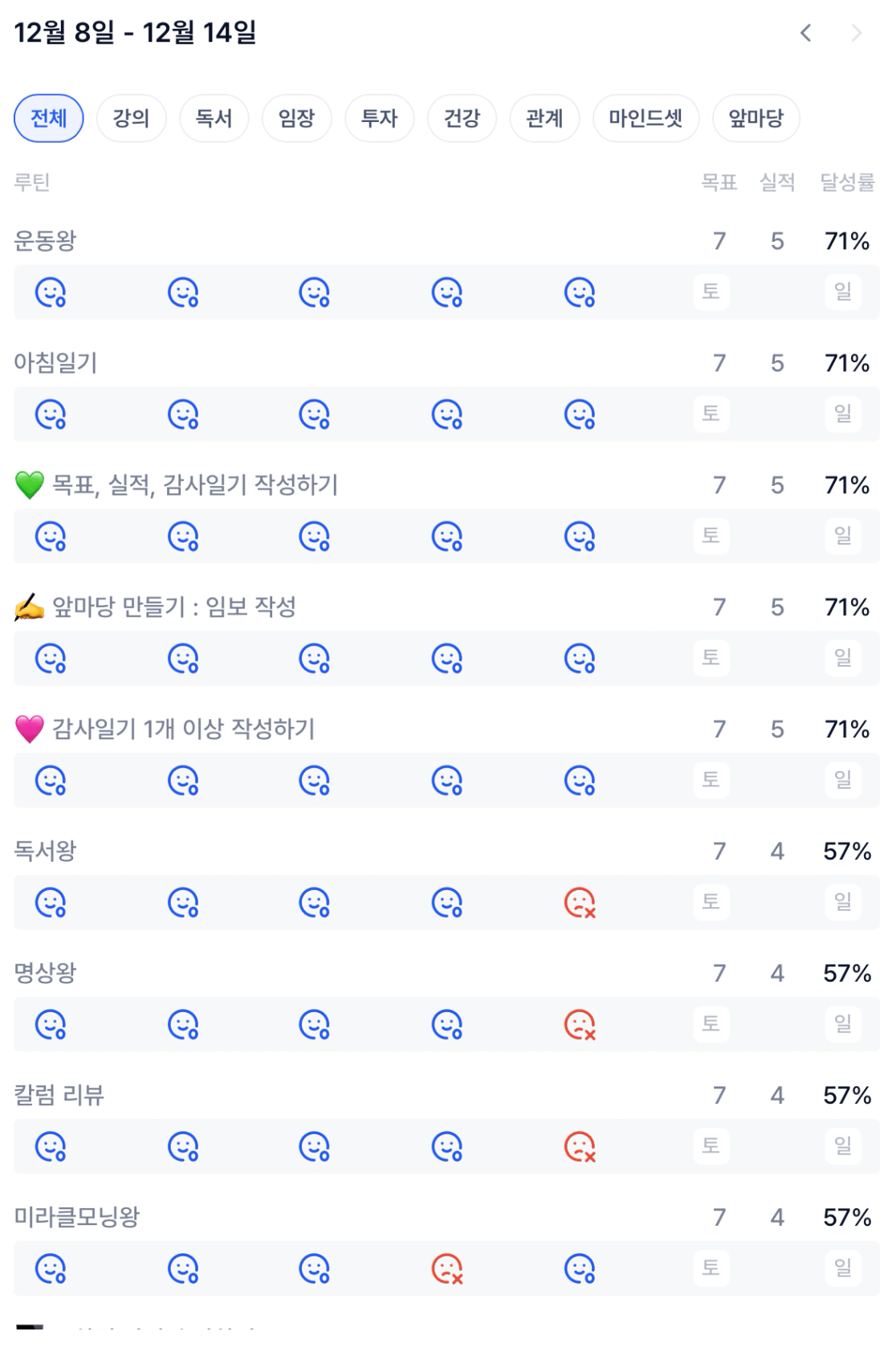Viewport: 896px width, 1360px height.
Task: Click the red sad face in 미라클모닝왕 row
Action: coord(447,1269)
